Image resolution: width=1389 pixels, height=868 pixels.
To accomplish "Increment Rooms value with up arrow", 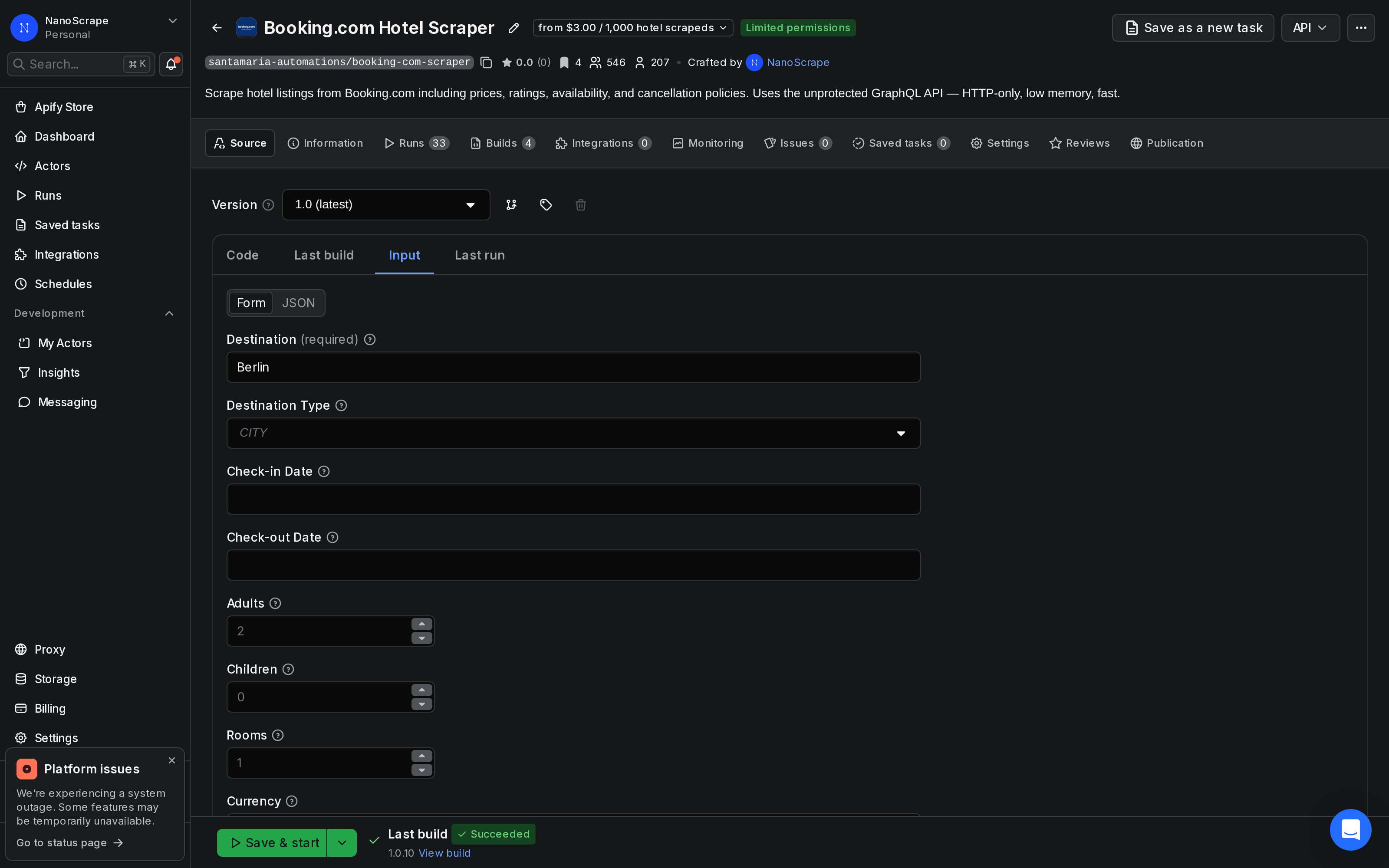I will [422, 756].
